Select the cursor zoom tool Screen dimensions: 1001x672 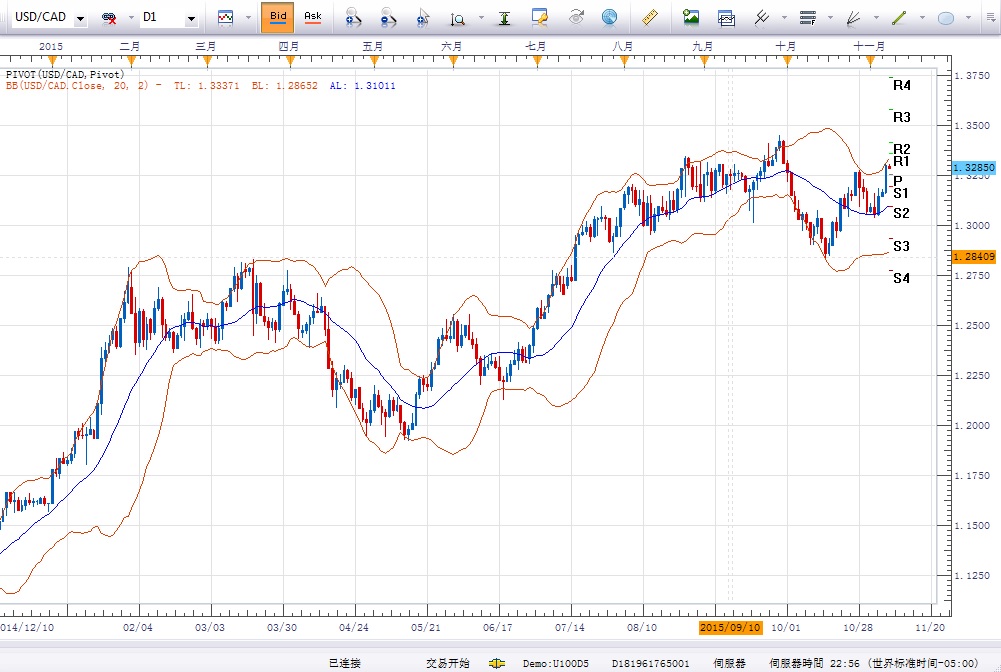422,18
